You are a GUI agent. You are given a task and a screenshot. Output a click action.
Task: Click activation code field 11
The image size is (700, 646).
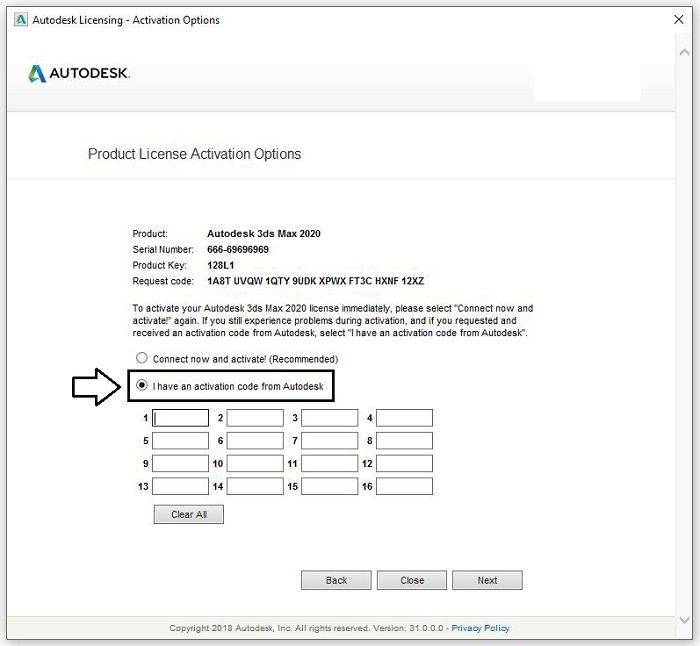329,463
